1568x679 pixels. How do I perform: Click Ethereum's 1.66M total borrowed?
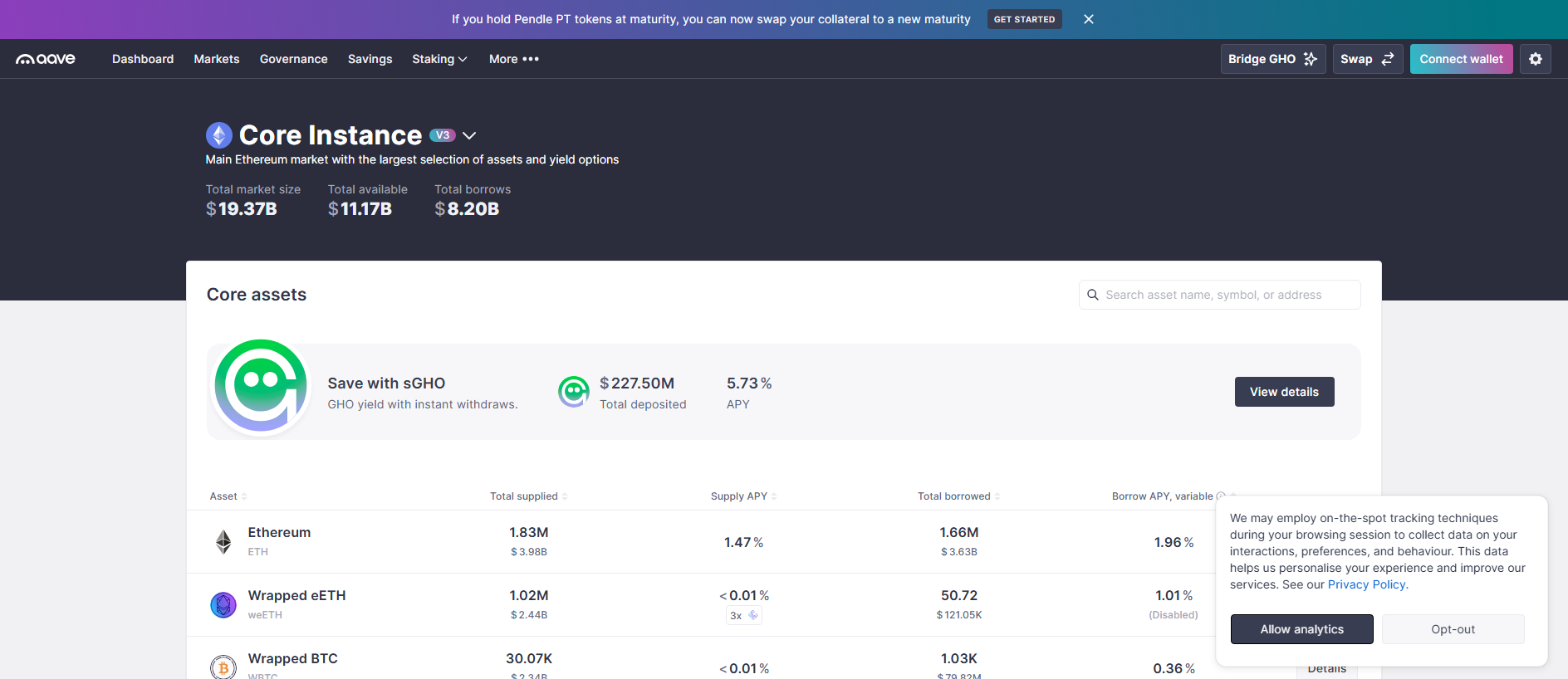[x=959, y=533]
